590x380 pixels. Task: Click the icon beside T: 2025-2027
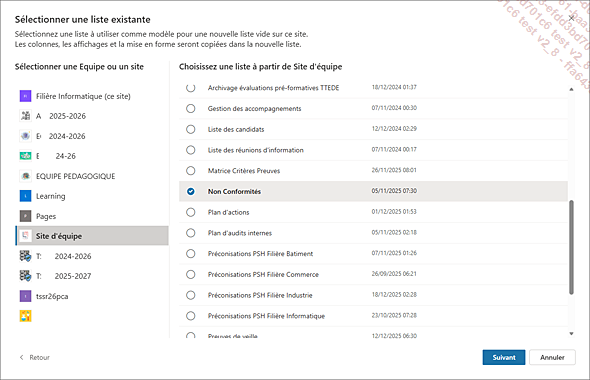coord(25,276)
